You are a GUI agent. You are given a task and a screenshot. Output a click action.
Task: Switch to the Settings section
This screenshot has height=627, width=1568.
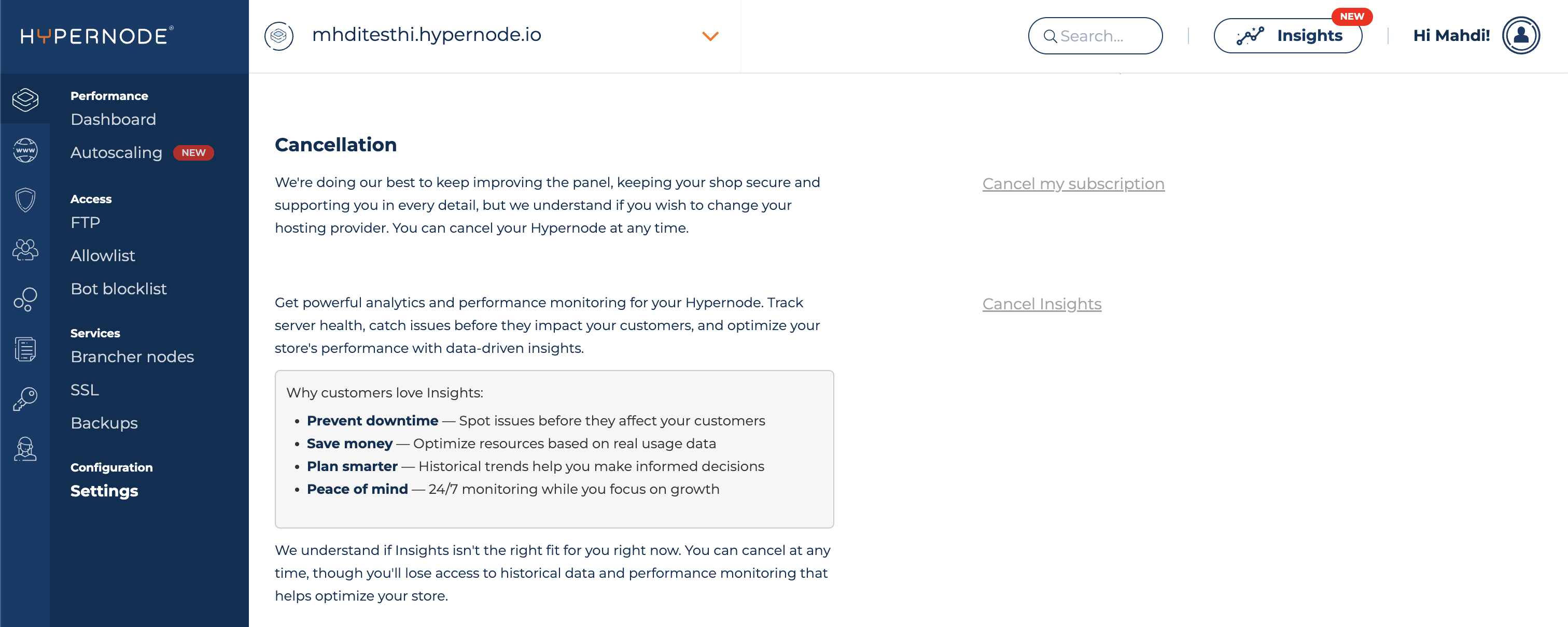coord(104,491)
